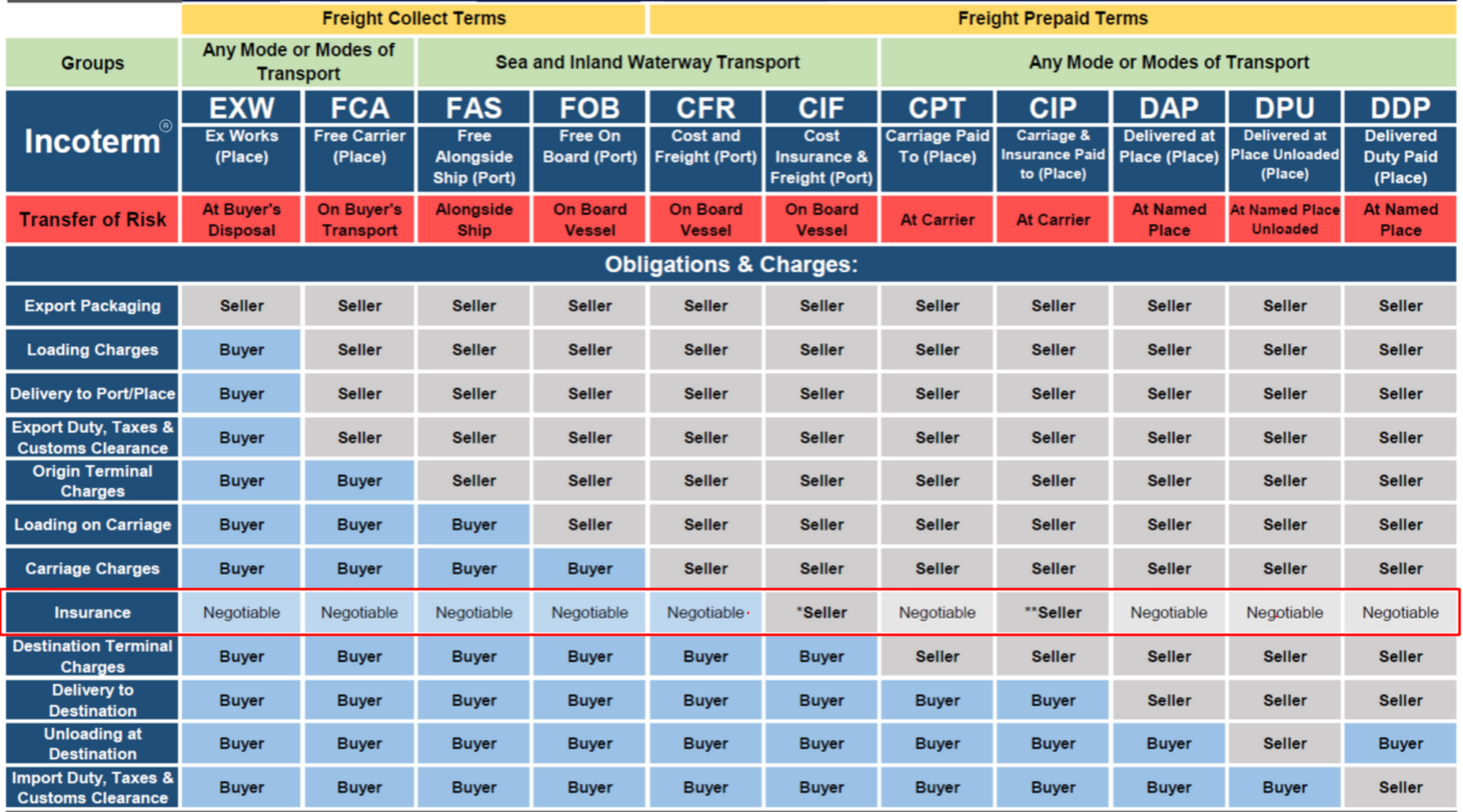Screen dimensions: 1463x812
Task: Click the Freight Collect Terms banner
Action: pyautogui.click(x=414, y=18)
